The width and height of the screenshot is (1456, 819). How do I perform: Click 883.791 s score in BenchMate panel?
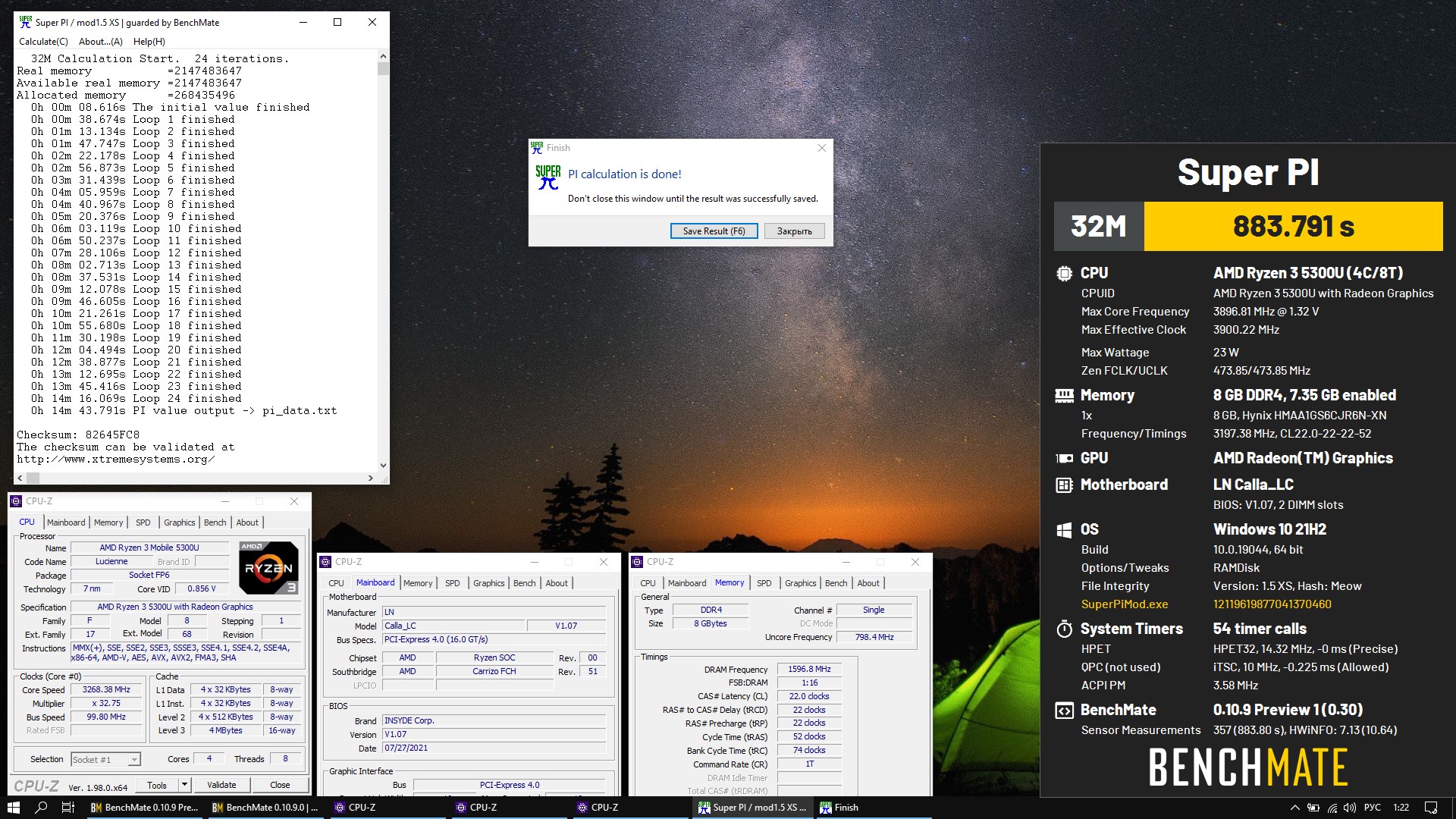(1293, 226)
